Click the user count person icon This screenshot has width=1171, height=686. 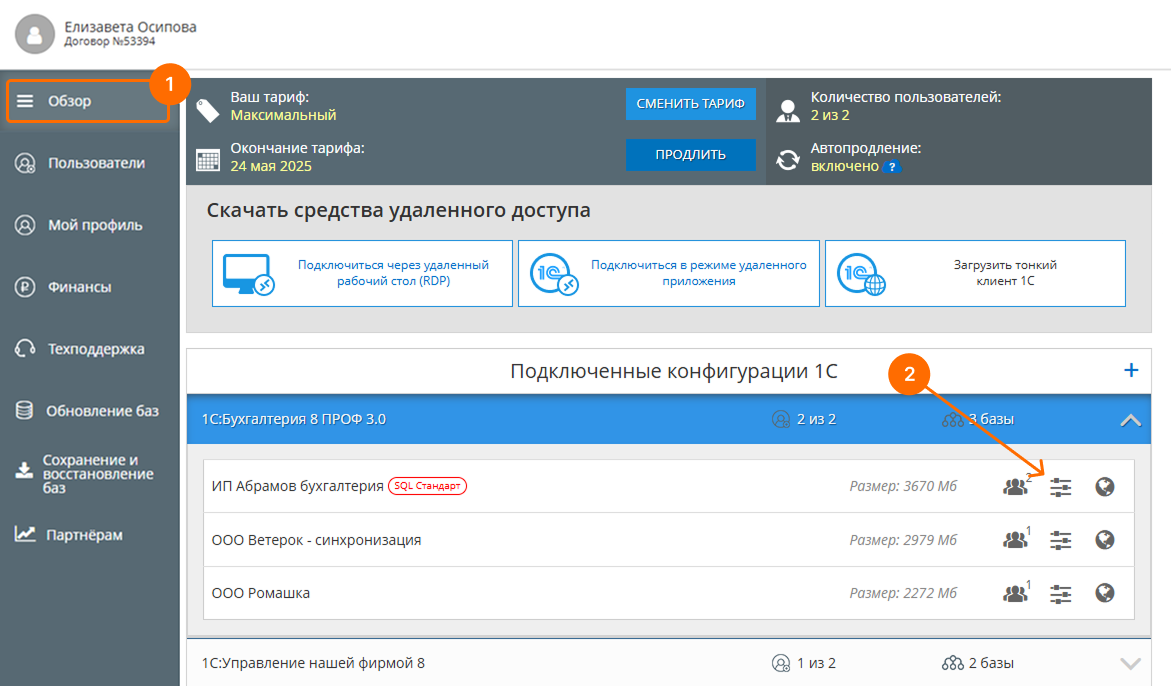click(x=787, y=111)
